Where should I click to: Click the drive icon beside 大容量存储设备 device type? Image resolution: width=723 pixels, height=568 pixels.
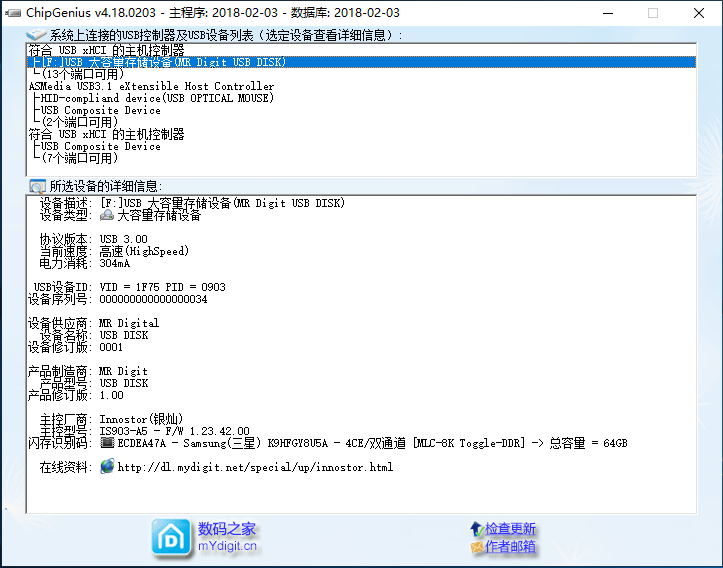[x=107, y=215]
